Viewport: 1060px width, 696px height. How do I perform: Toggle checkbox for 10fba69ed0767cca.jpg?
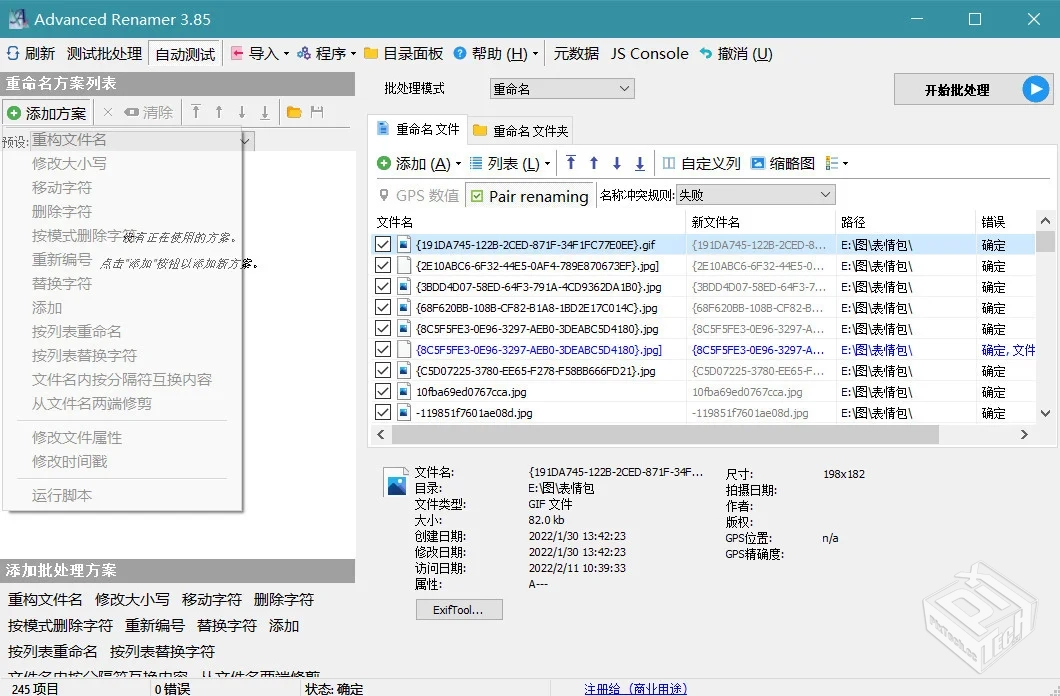click(x=383, y=391)
